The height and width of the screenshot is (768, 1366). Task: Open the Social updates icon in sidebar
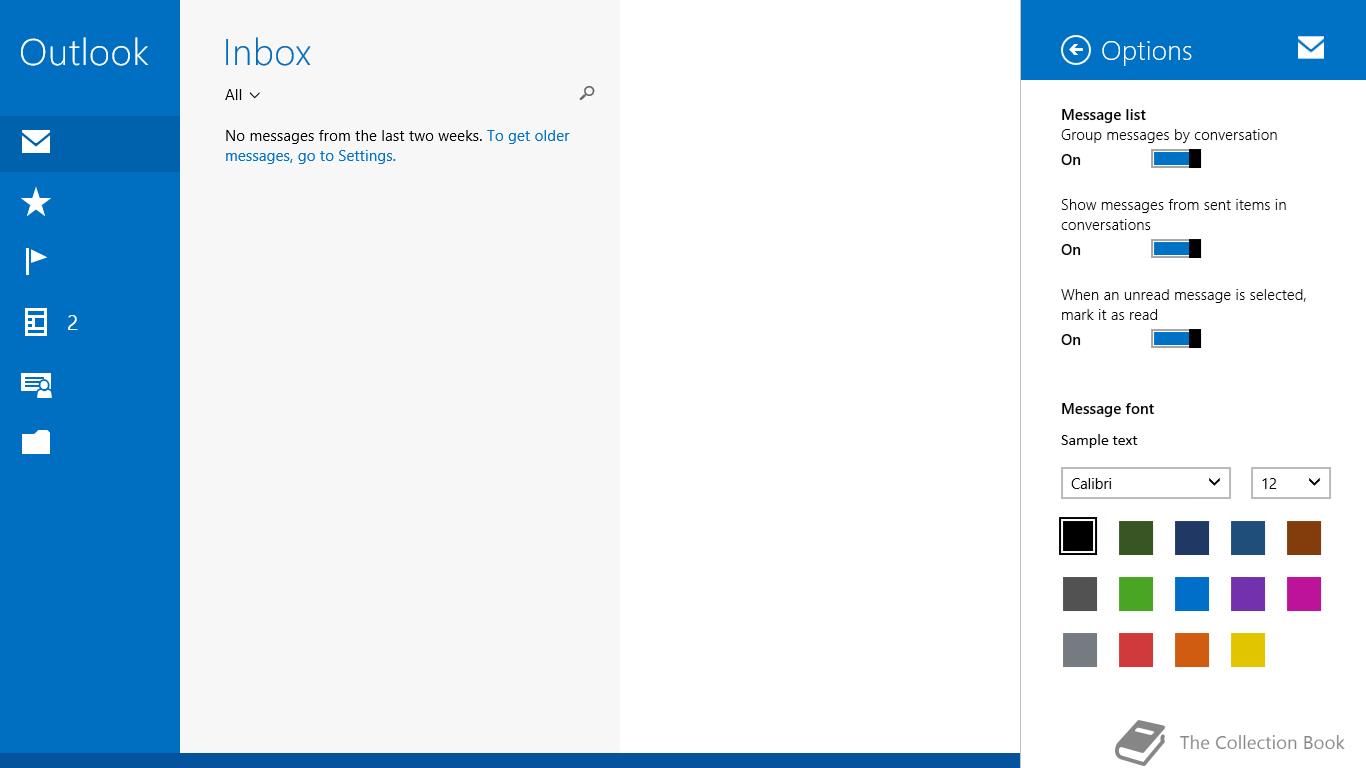coord(36,384)
